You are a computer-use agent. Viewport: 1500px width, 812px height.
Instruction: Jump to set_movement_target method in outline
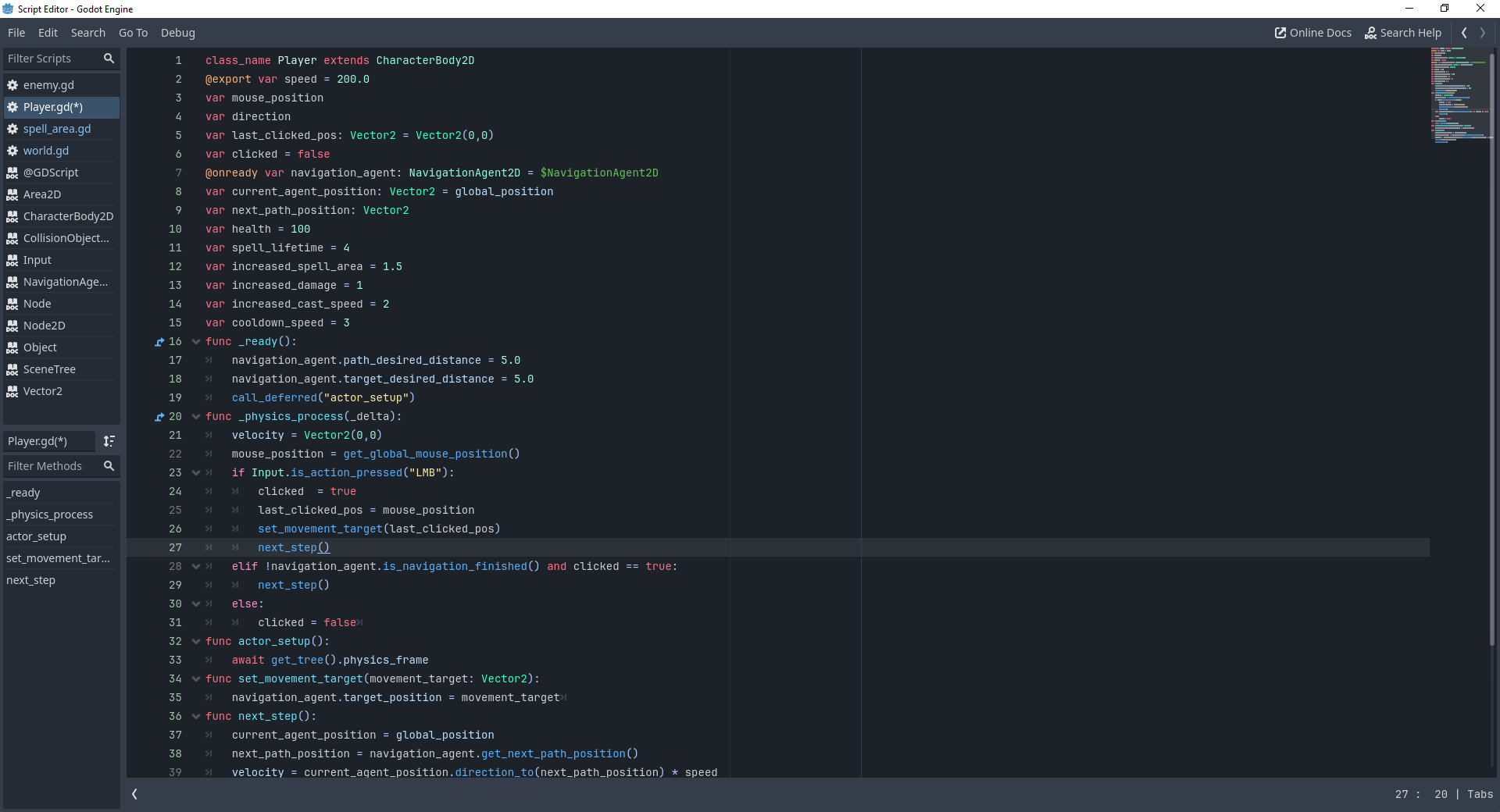click(x=61, y=558)
